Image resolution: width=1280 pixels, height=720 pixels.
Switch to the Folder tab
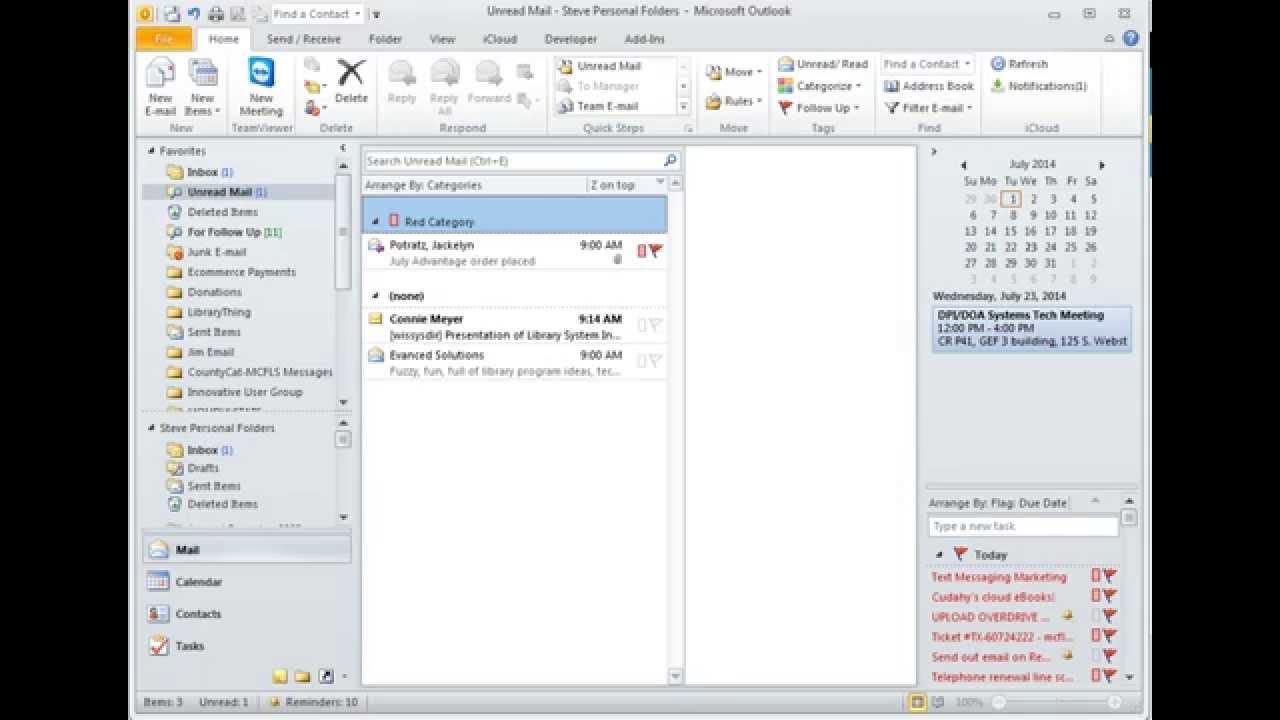click(x=385, y=39)
